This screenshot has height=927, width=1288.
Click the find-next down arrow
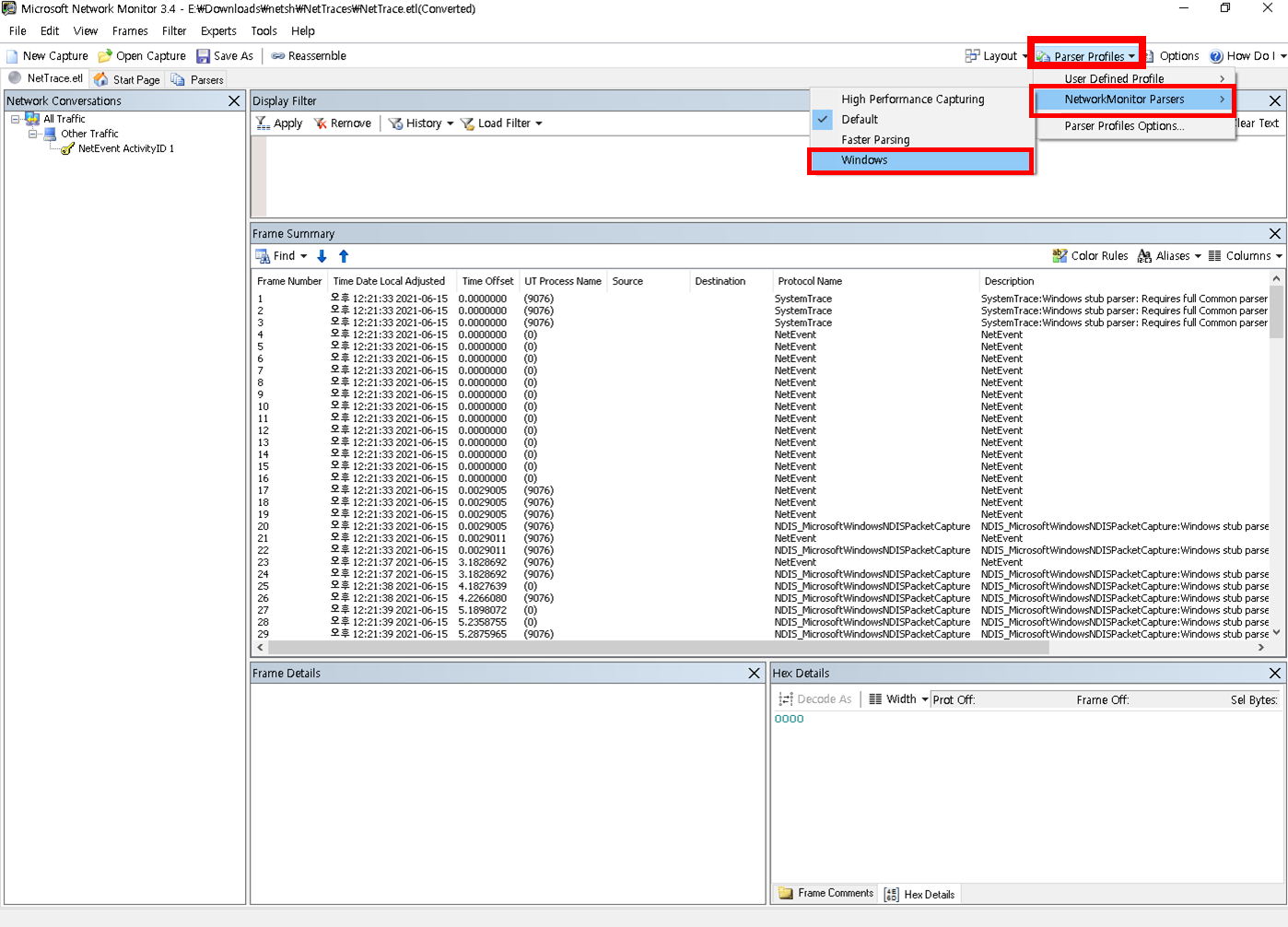click(322, 256)
